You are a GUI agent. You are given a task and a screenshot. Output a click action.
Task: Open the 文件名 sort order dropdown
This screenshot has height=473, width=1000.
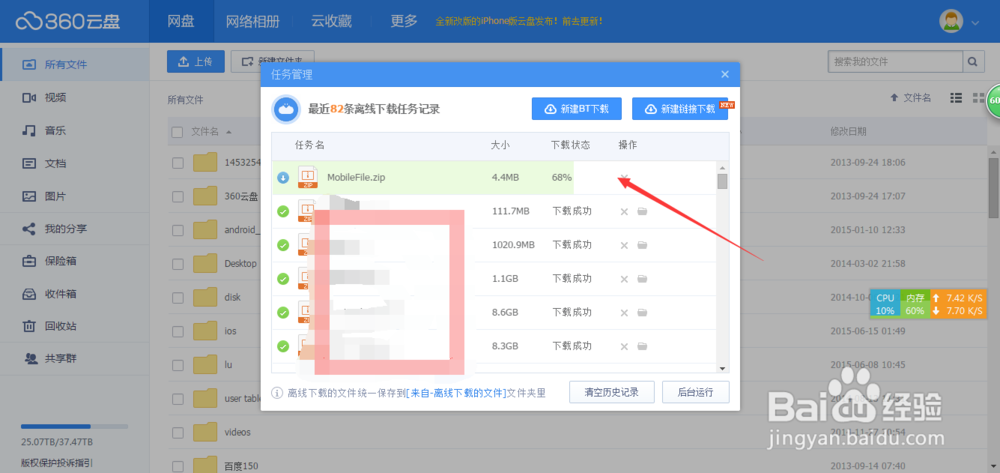(x=911, y=98)
